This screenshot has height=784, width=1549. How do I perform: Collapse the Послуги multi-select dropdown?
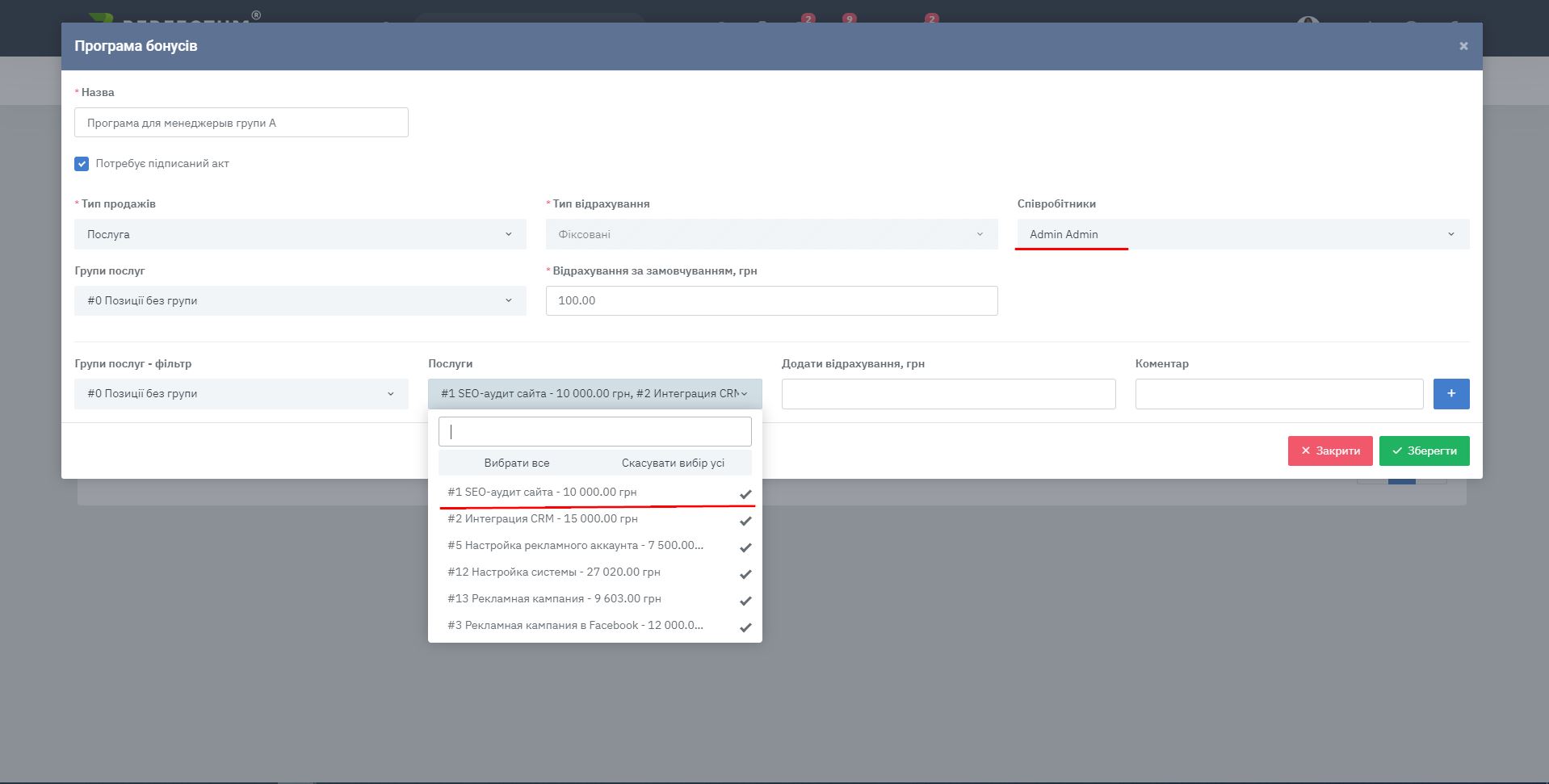(595, 394)
